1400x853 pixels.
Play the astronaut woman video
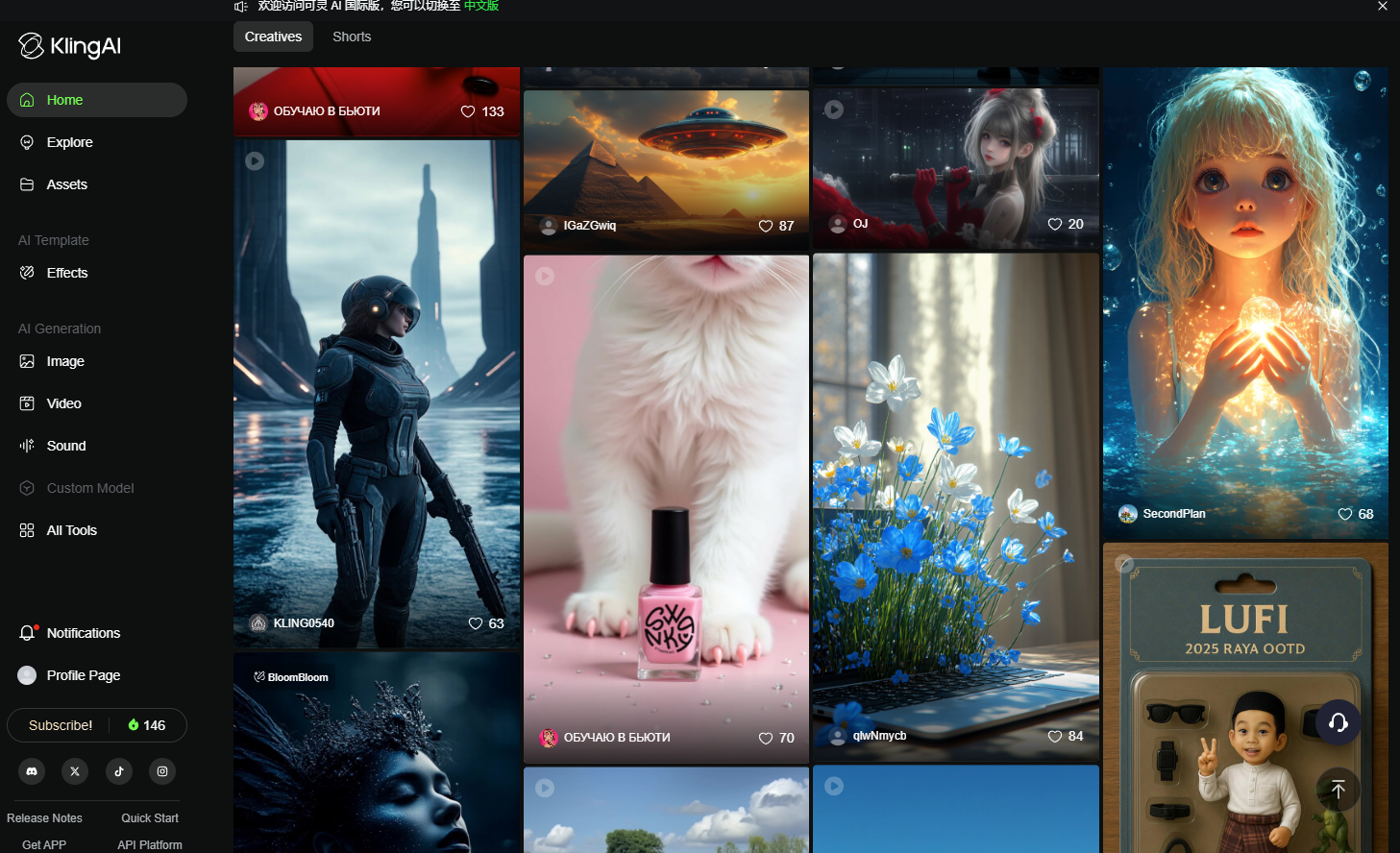pos(255,160)
